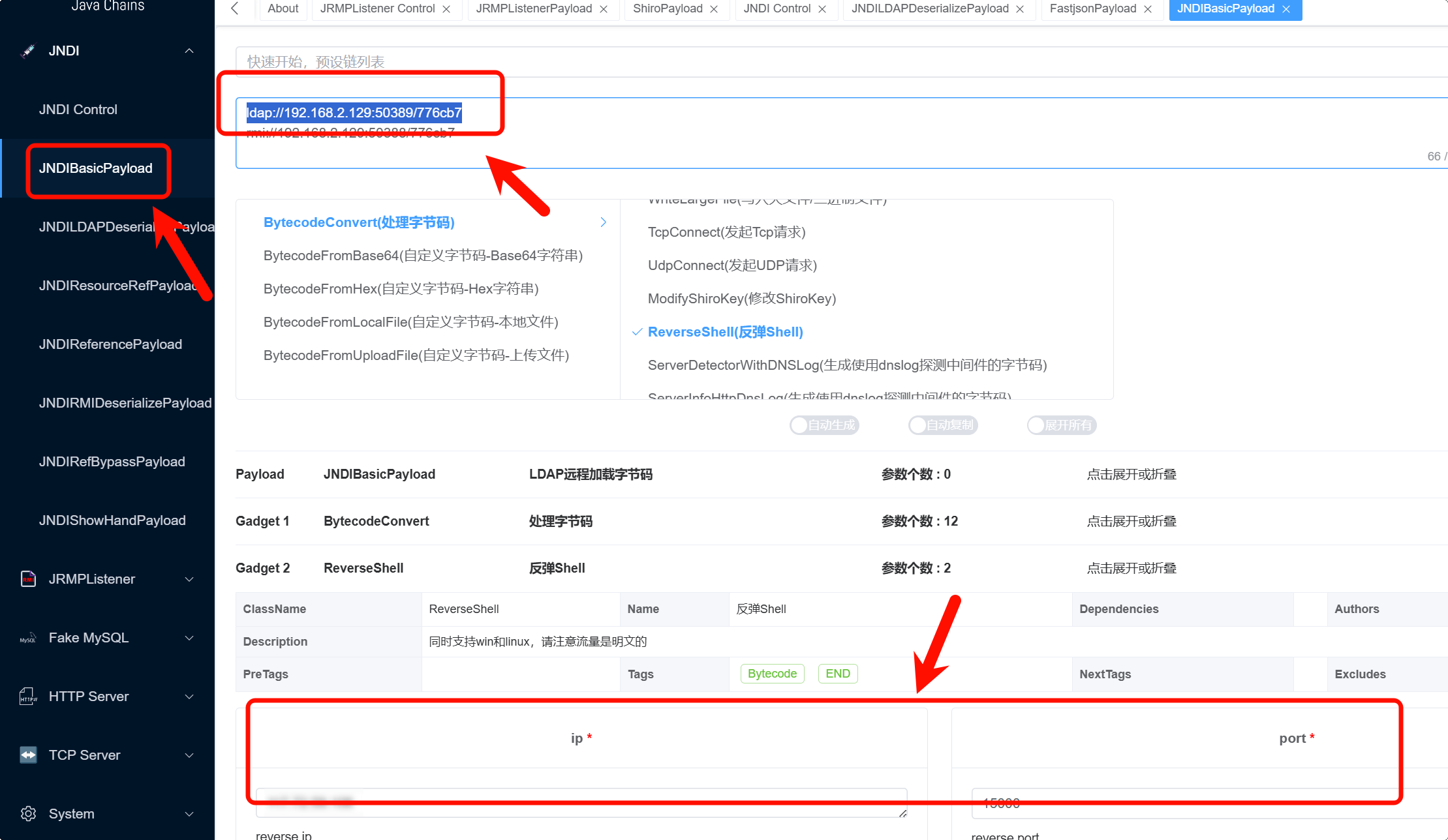Click the JNDI syringe icon in sidebar
The image size is (1448, 840).
point(28,51)
